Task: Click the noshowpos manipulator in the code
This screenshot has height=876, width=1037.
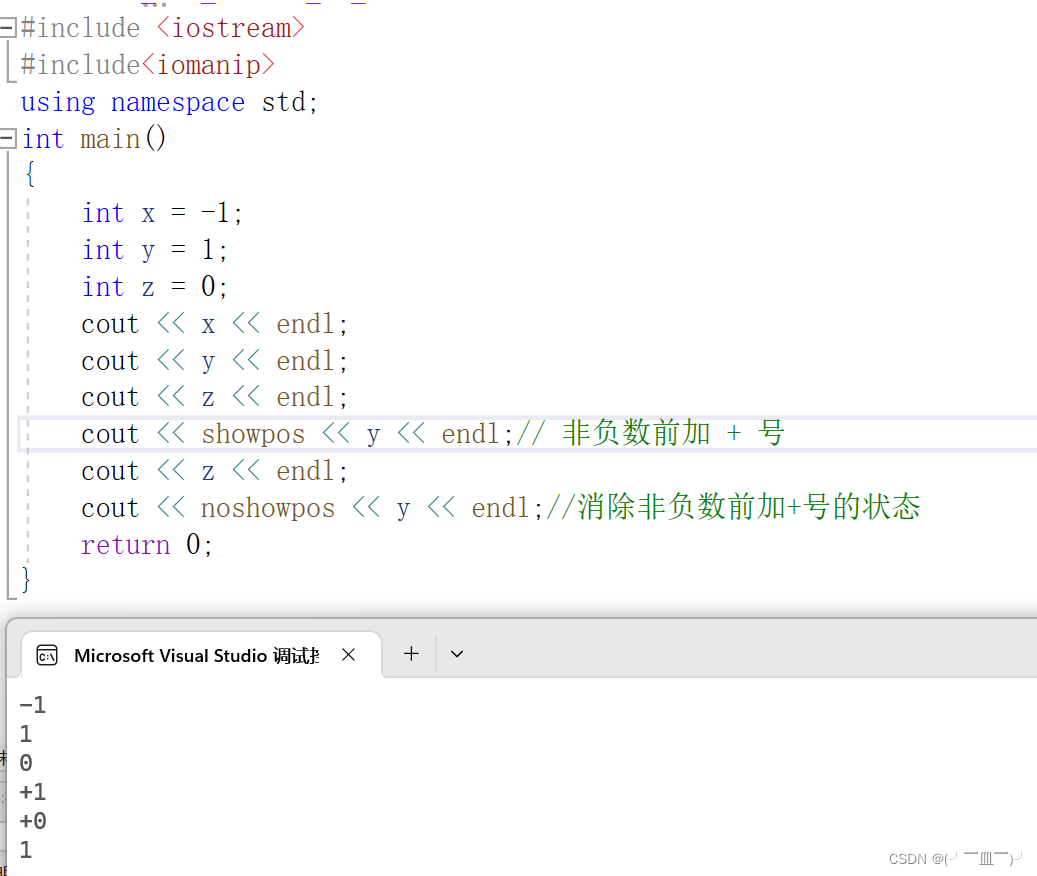Action: (268, 507)
